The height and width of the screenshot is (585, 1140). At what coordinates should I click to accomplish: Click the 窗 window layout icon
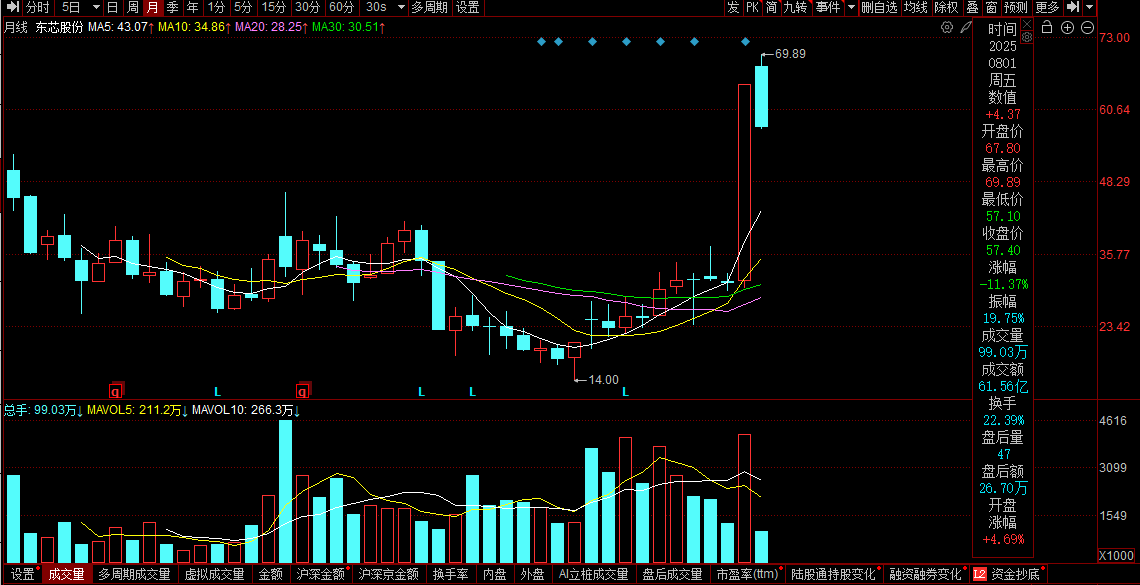tap(991, 8)
